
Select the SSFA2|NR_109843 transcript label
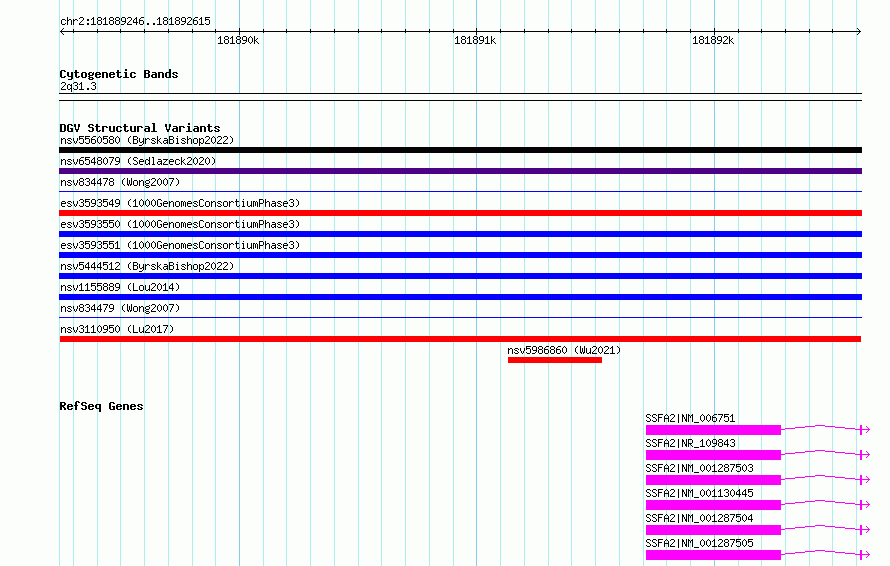690,443
